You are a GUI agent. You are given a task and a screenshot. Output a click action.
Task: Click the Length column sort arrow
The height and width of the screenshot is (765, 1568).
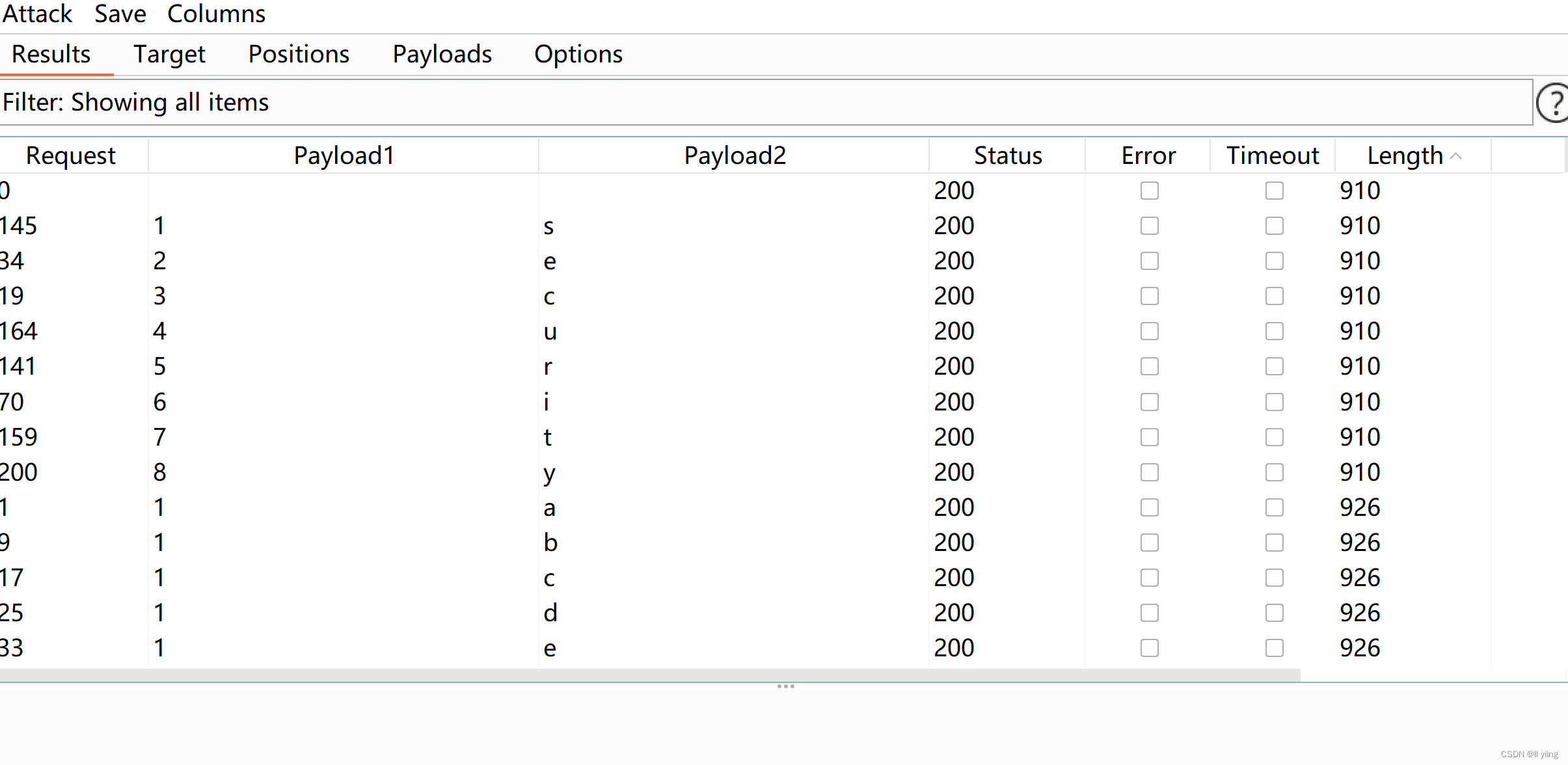[x=1456, y=156]
